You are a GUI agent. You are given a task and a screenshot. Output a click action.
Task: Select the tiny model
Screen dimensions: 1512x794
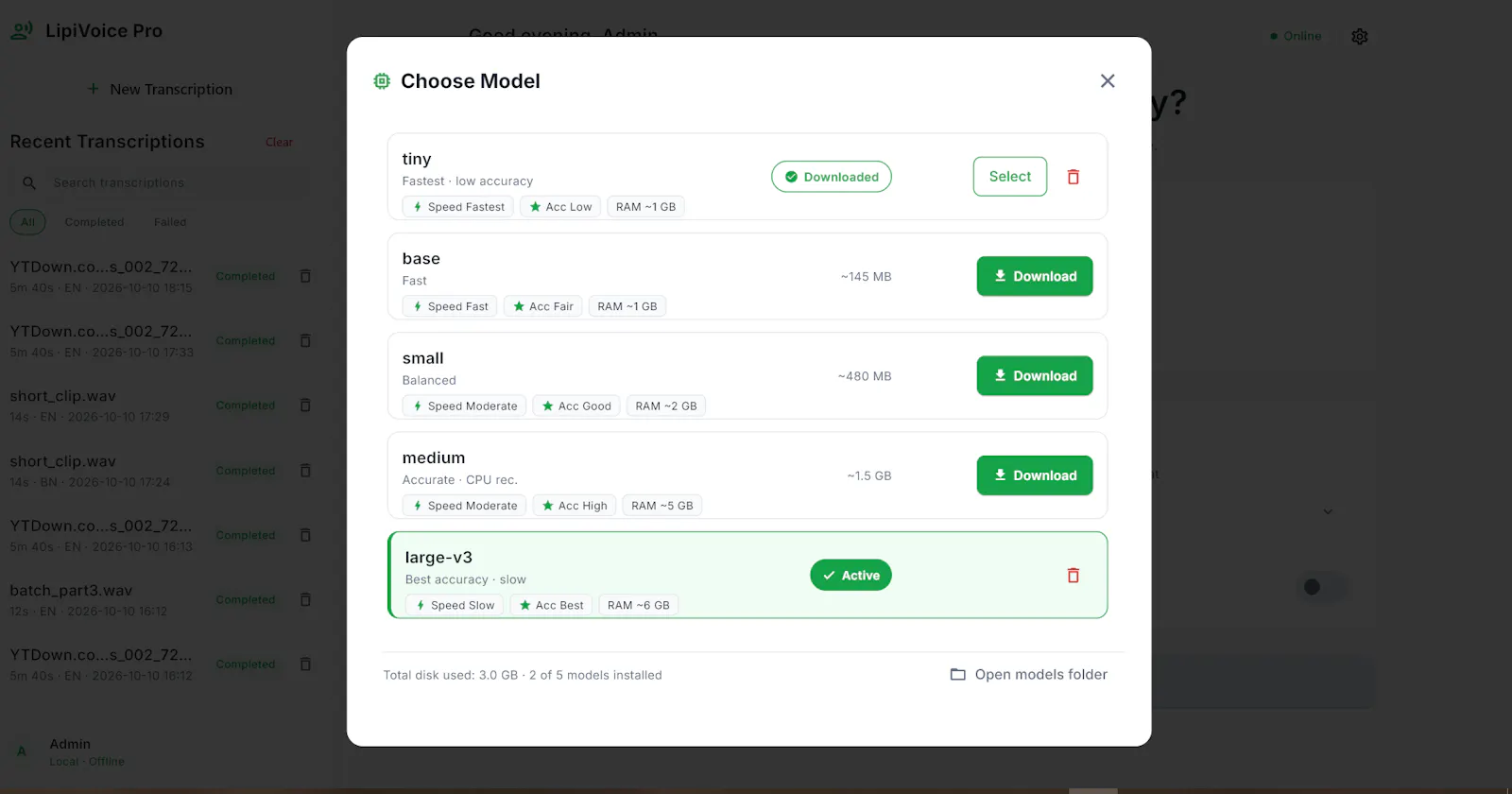tap(1010, 177)
